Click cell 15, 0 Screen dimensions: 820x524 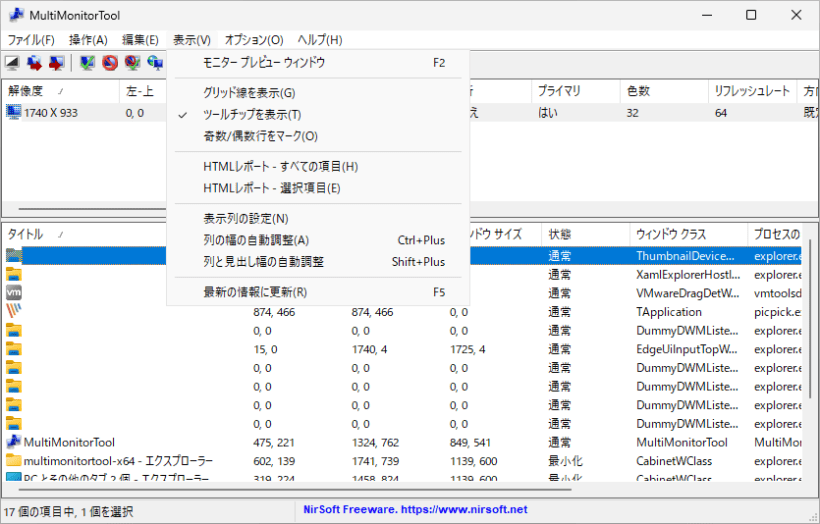(265, 349)
